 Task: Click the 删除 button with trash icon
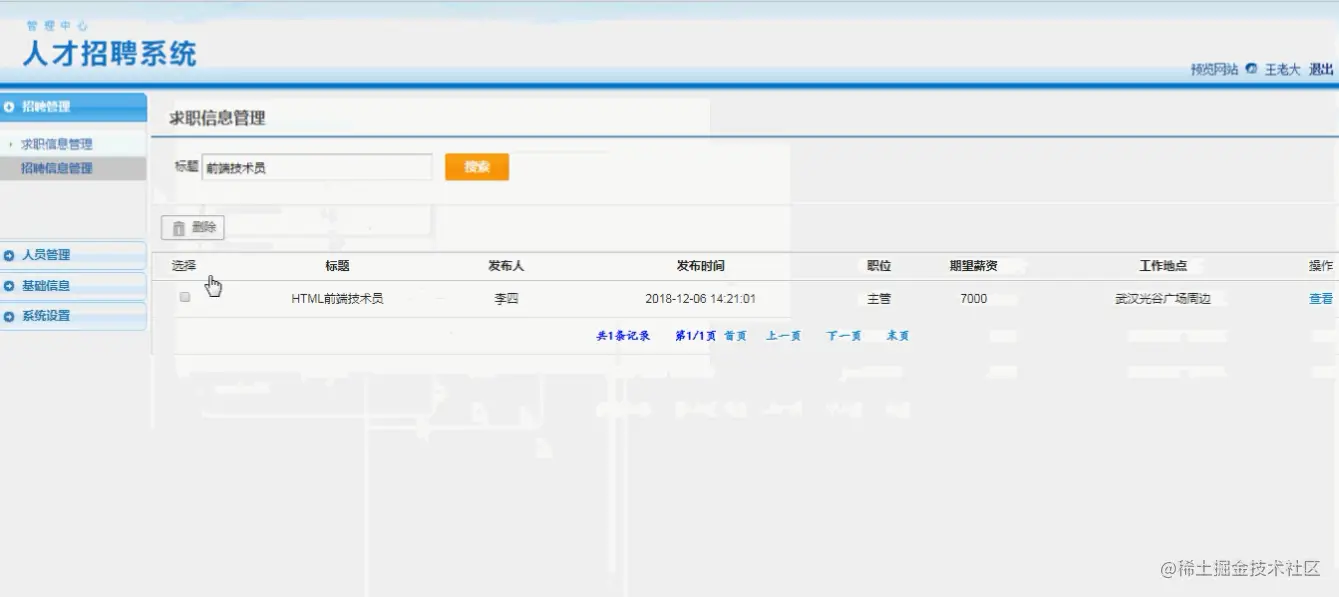pos(193,228)
